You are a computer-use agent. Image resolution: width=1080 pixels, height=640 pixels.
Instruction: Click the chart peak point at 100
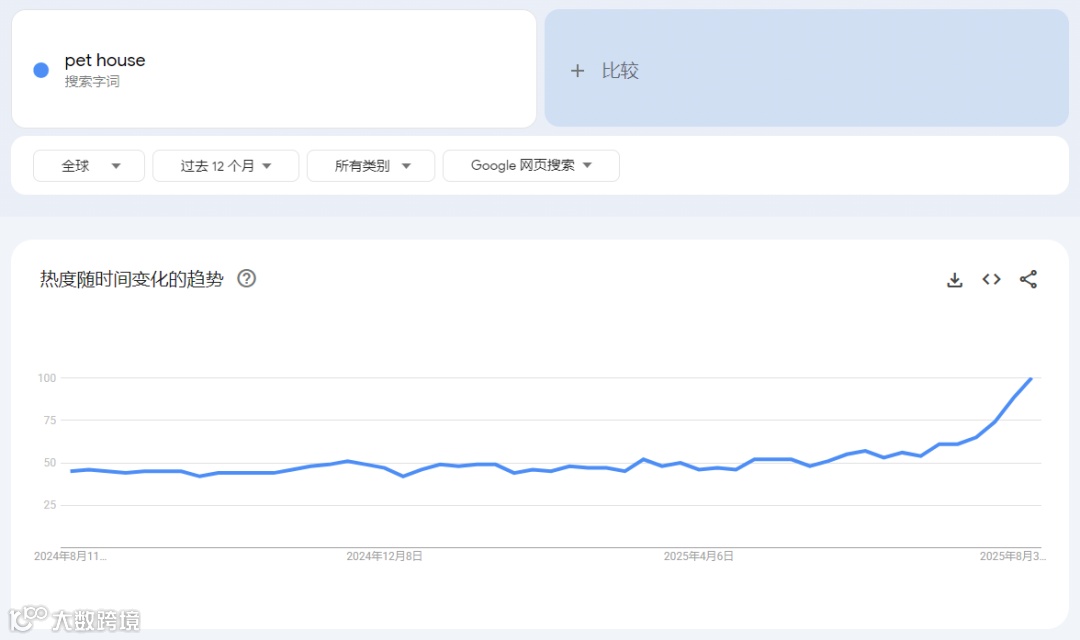[1030, 378]
